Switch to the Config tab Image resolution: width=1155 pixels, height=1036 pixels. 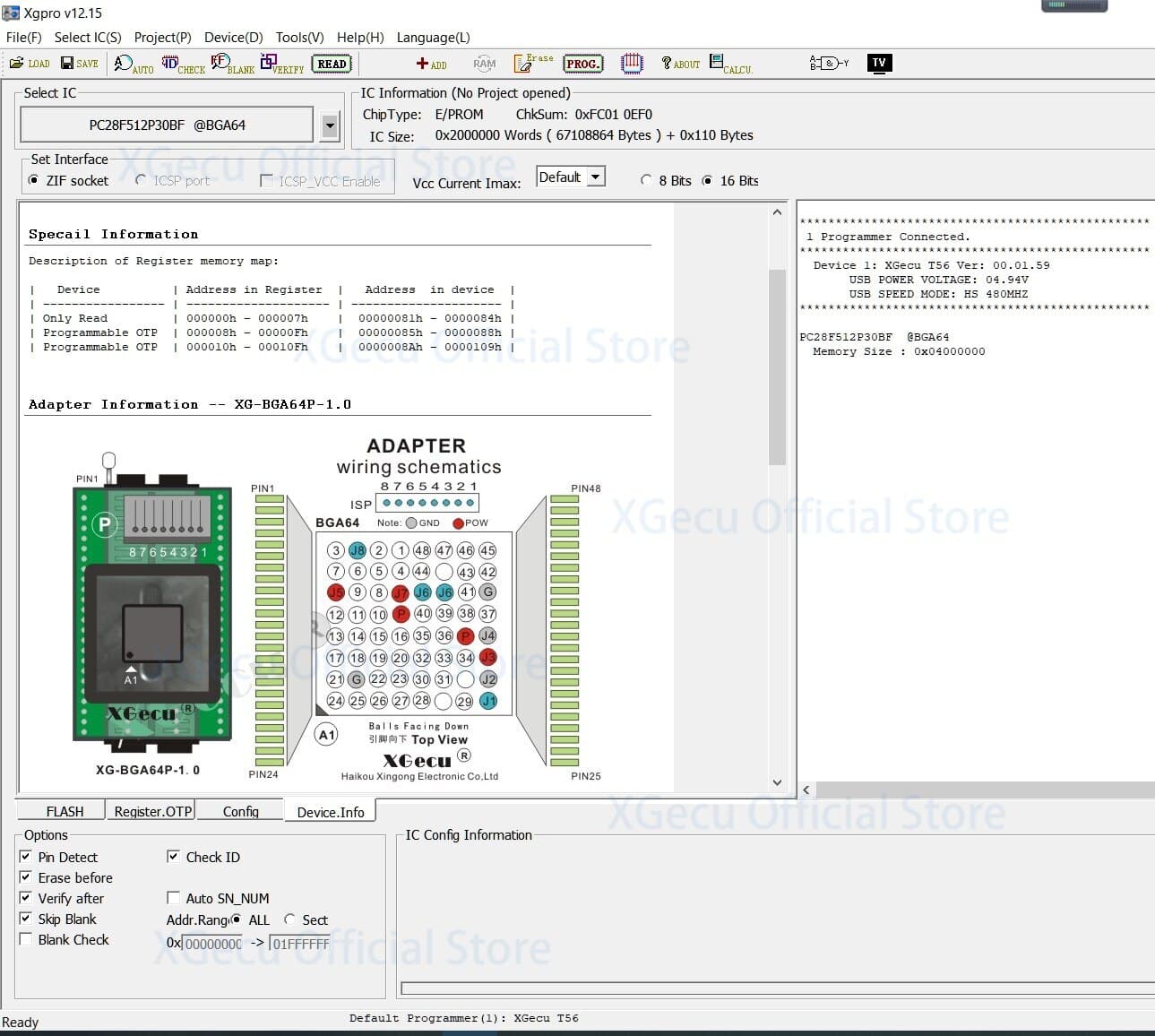(x=240, y=811)
